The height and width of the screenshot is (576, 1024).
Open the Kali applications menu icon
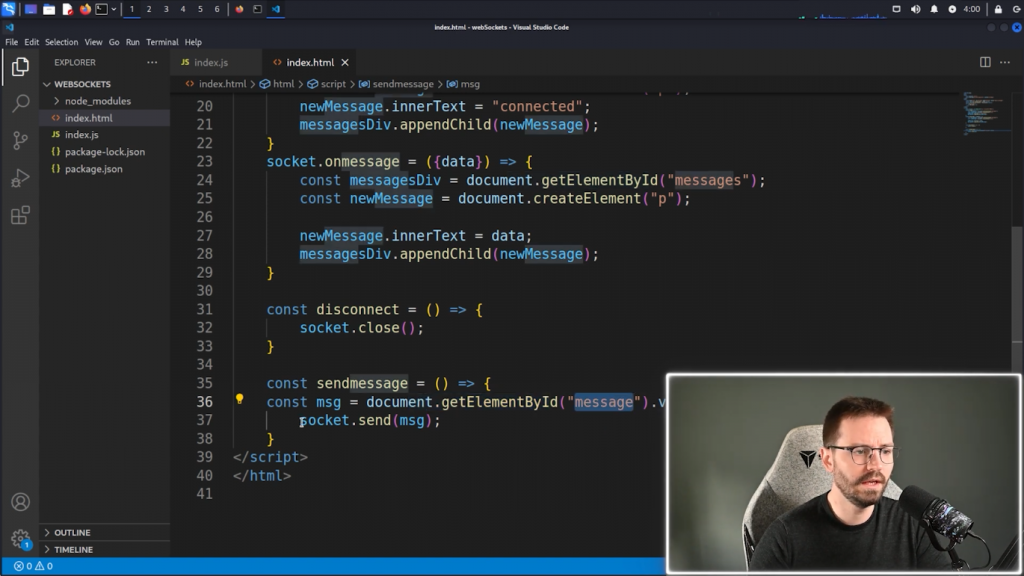tap(8, 8)
